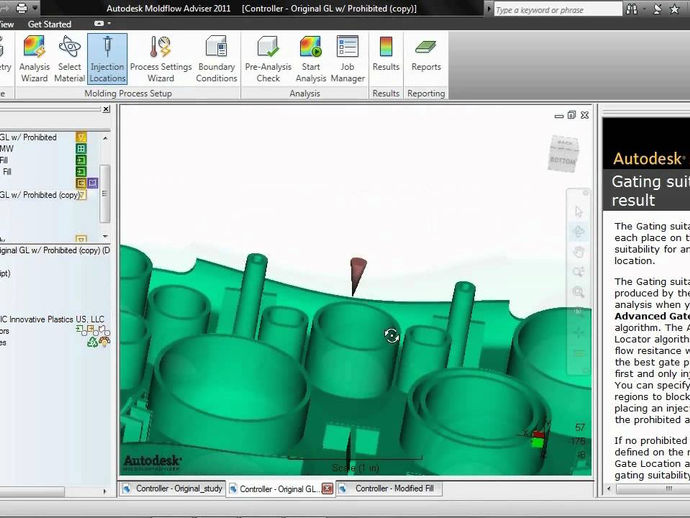Open the Analysis Wizard
Viewport: 690px width, 518px height.
click(x=34, y=59)
